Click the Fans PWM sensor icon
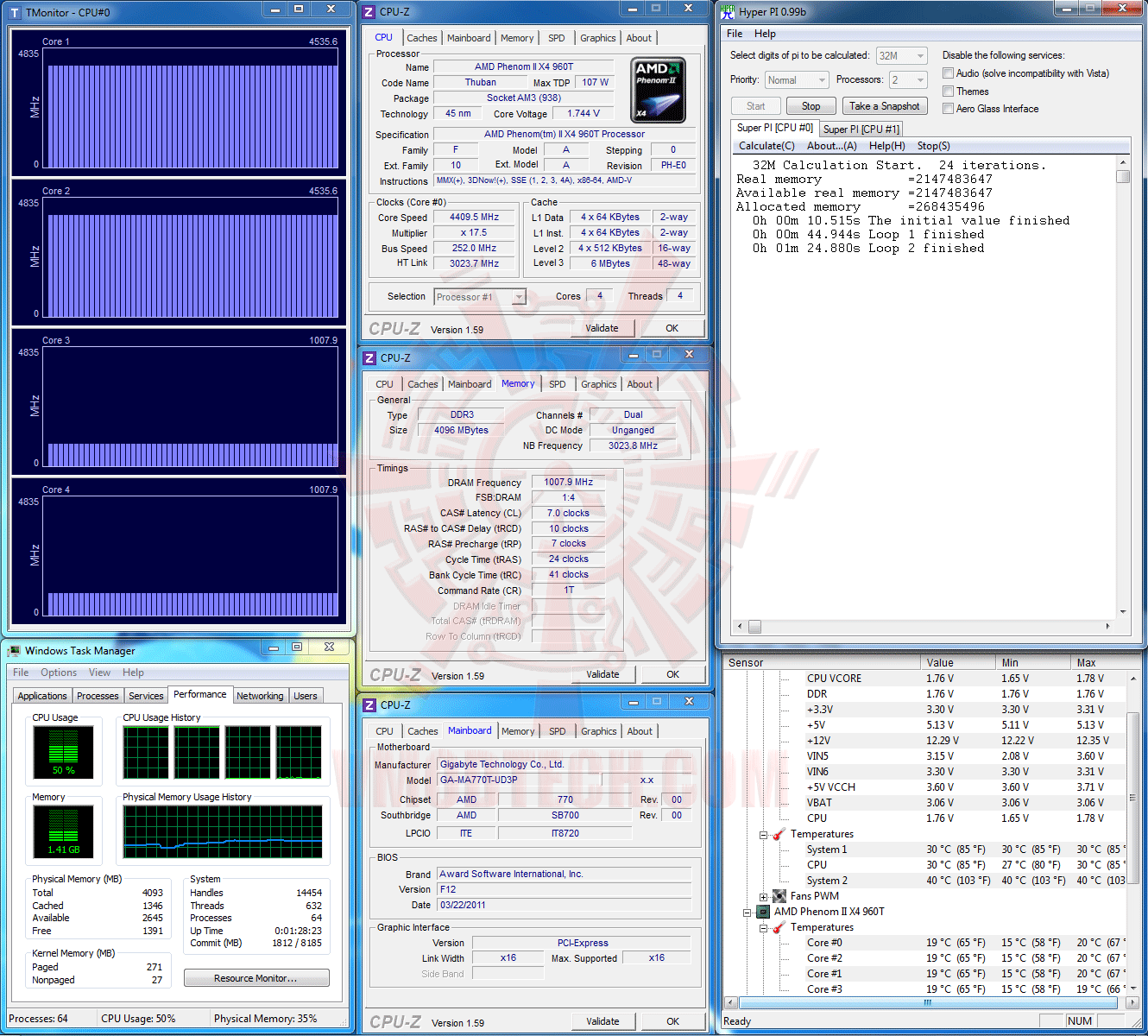The width and height of the screenshot is (1148, 1036). pos(779,896)
